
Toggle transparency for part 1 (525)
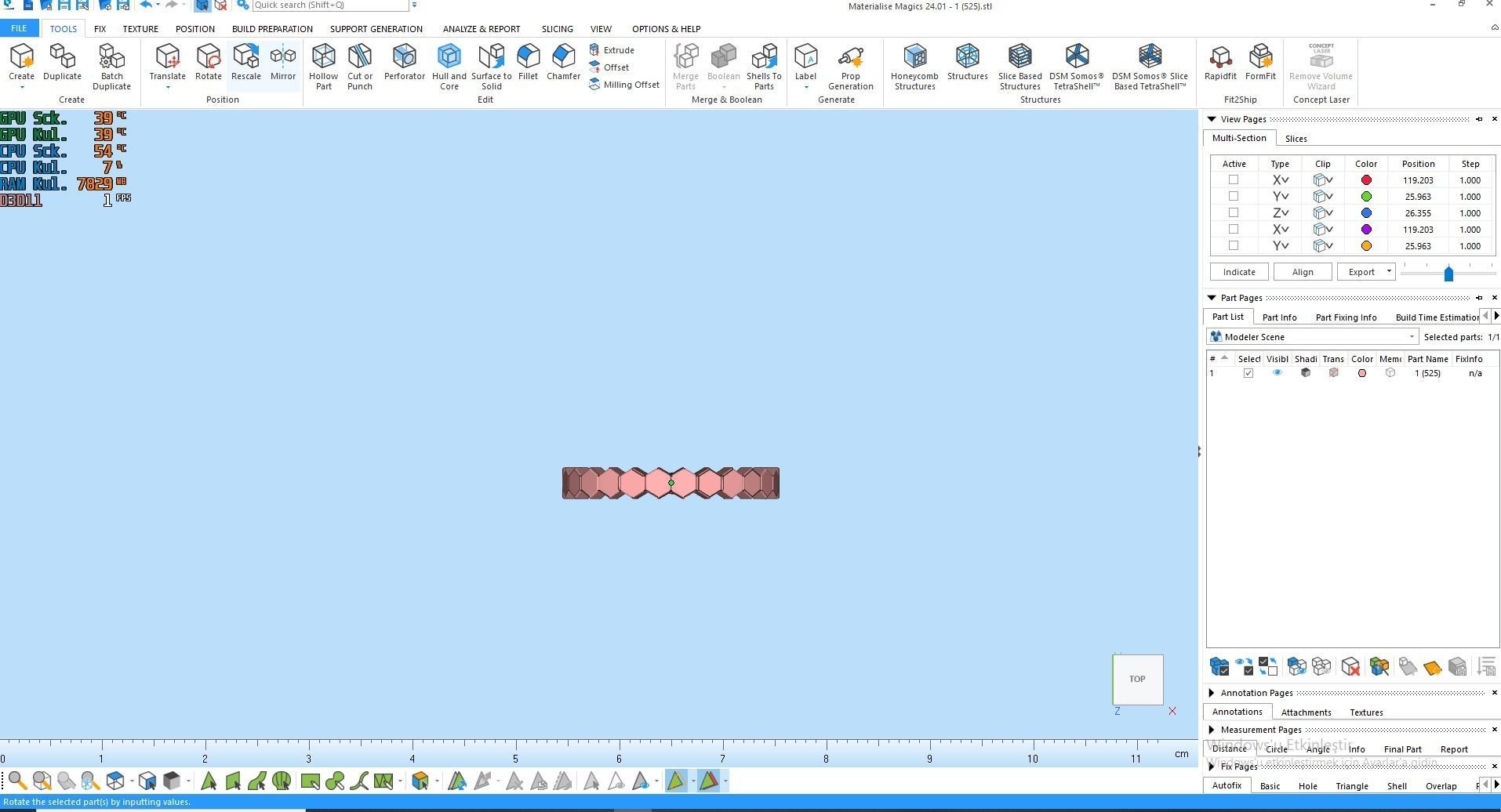click(x=1333, y=373)
